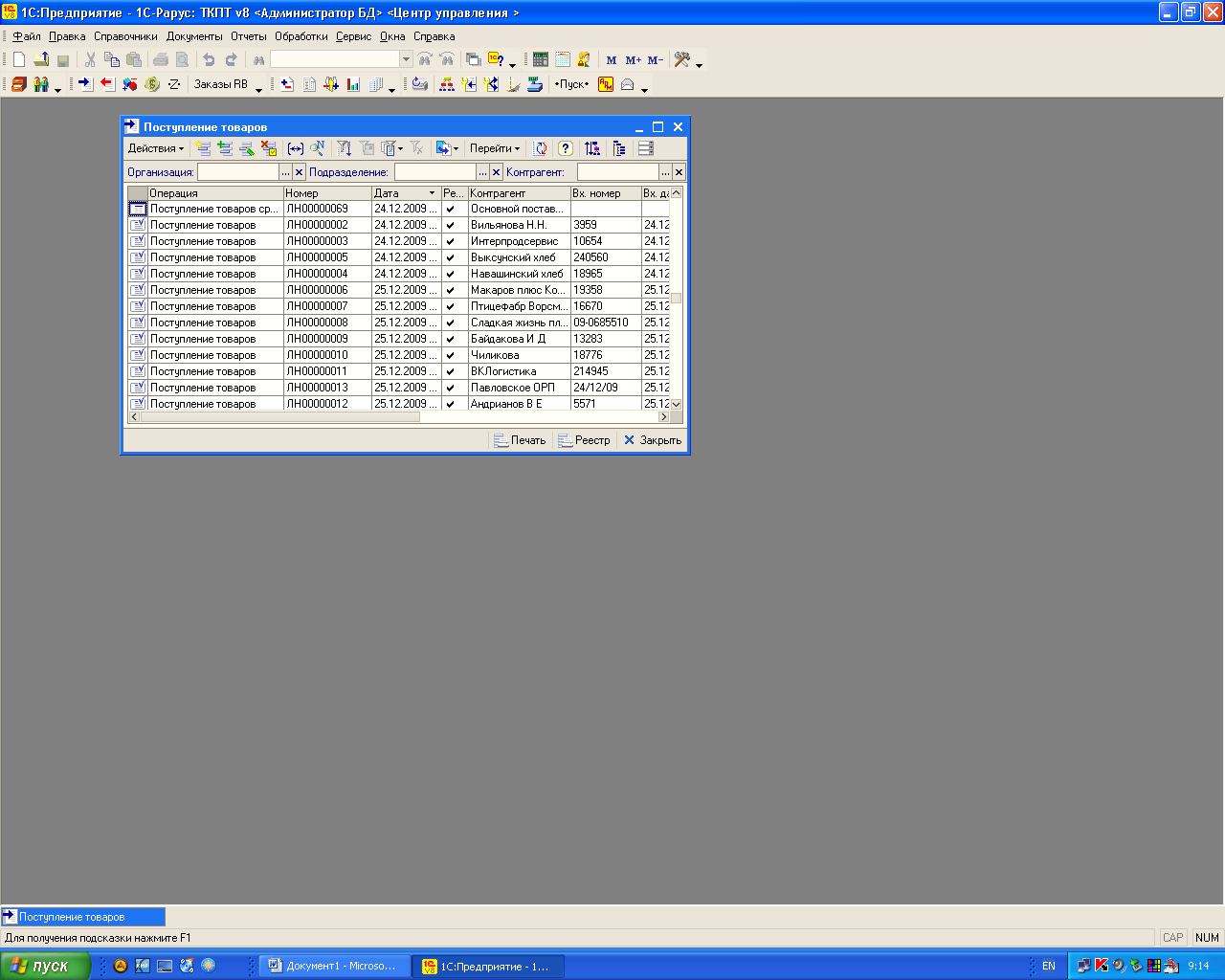Open the Документы menu

(x=194, y=36)
